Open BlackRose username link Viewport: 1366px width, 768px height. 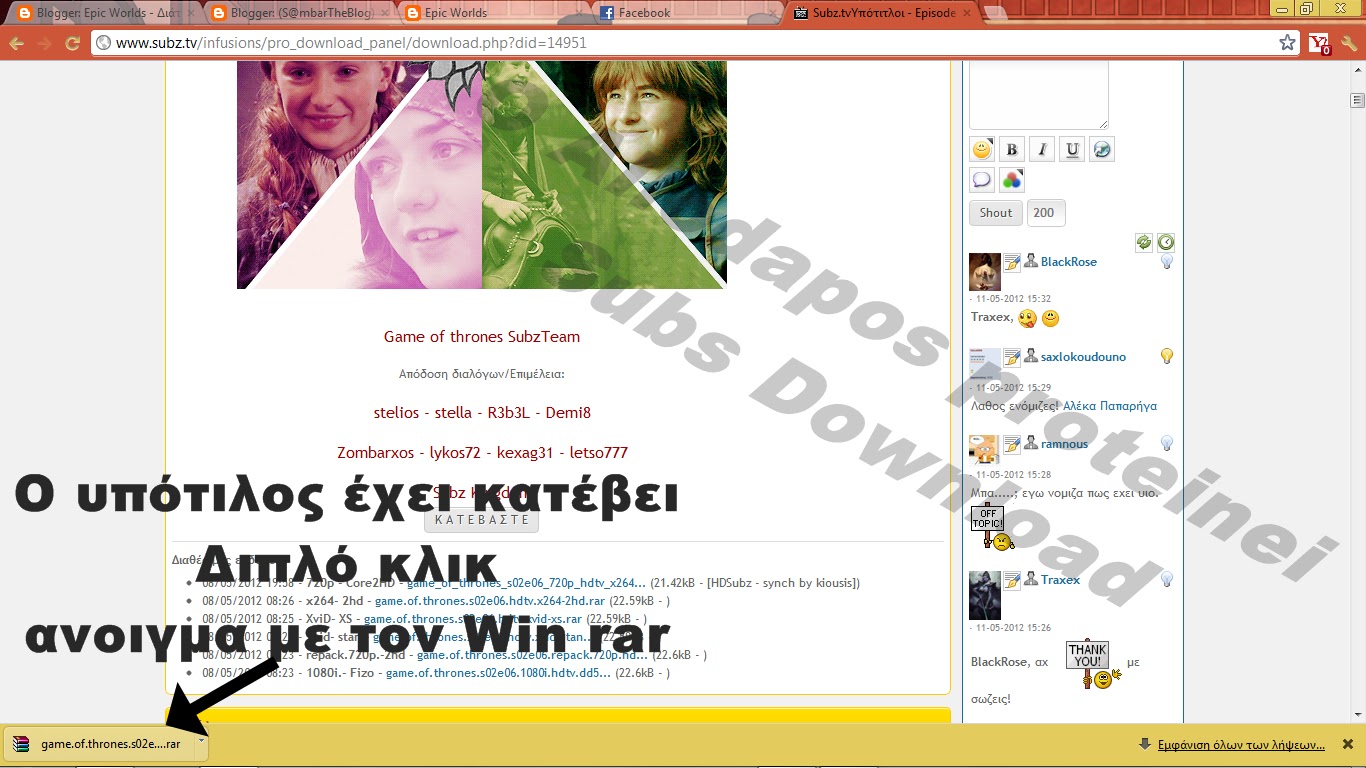(1069, 262)
